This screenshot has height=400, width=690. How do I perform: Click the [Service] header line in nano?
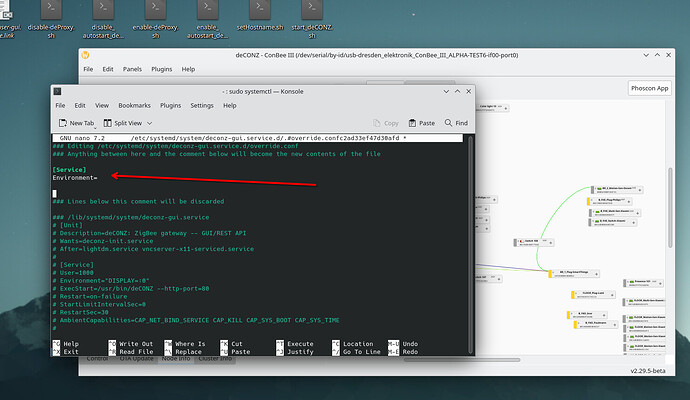[x=69, y=170]
